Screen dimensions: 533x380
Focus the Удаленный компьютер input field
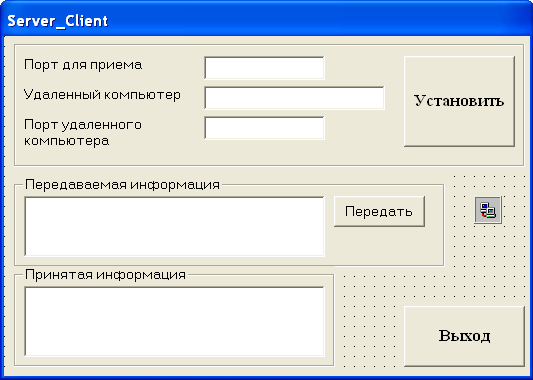[x=294, y=98]
